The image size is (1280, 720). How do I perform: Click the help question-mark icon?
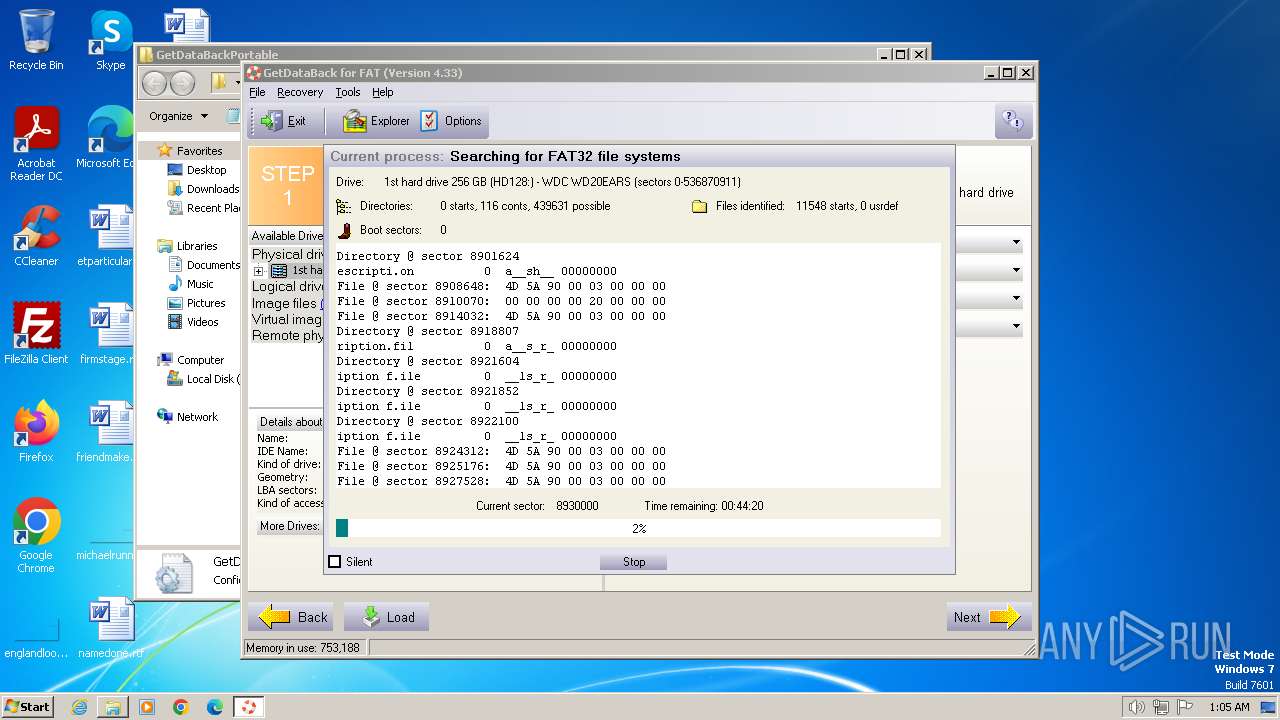(1013, 121)
